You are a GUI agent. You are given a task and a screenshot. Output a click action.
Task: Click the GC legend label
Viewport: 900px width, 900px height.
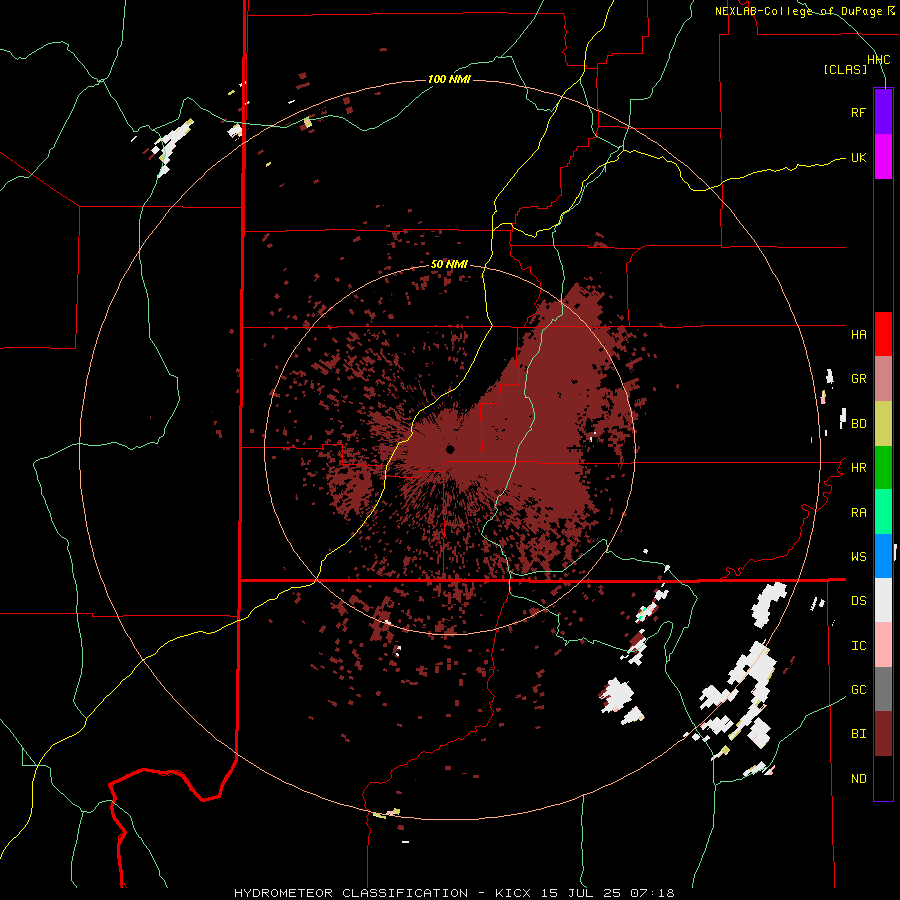pos(858,690)
